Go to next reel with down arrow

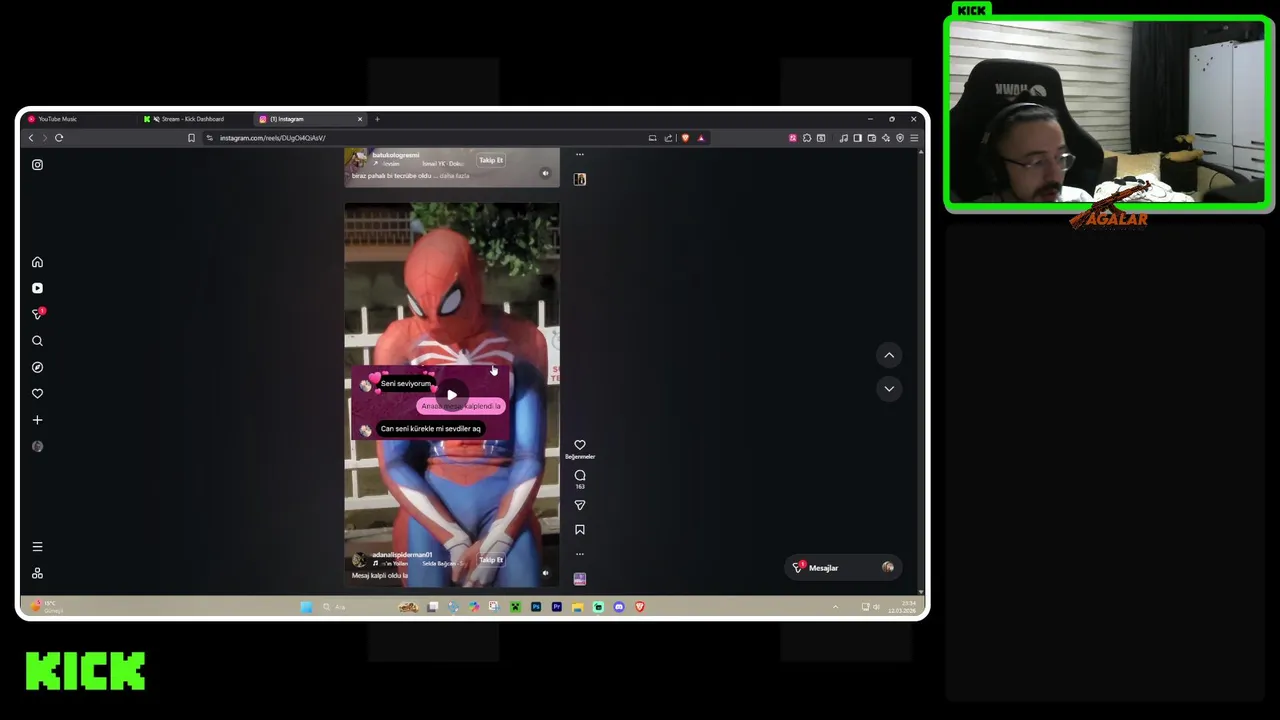tap(888, 388)
